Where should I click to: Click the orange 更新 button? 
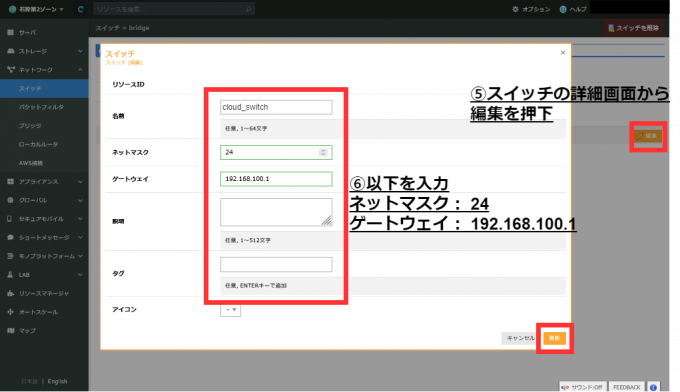point(555,338)
